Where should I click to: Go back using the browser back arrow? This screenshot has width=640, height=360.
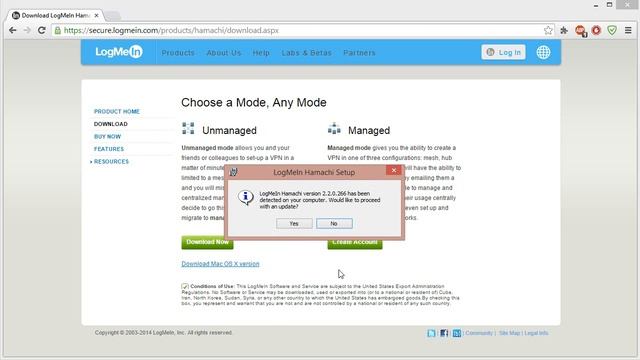click(13, 30)
